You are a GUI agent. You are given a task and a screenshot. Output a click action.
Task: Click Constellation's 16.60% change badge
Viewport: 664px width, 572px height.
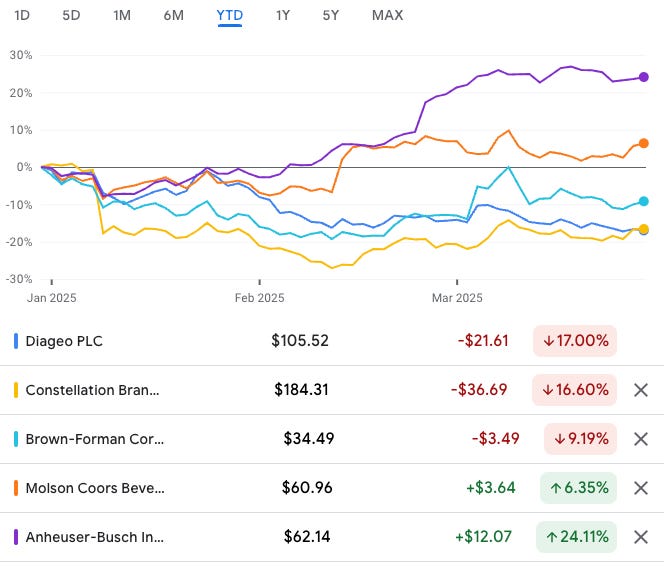pos(575,390)
